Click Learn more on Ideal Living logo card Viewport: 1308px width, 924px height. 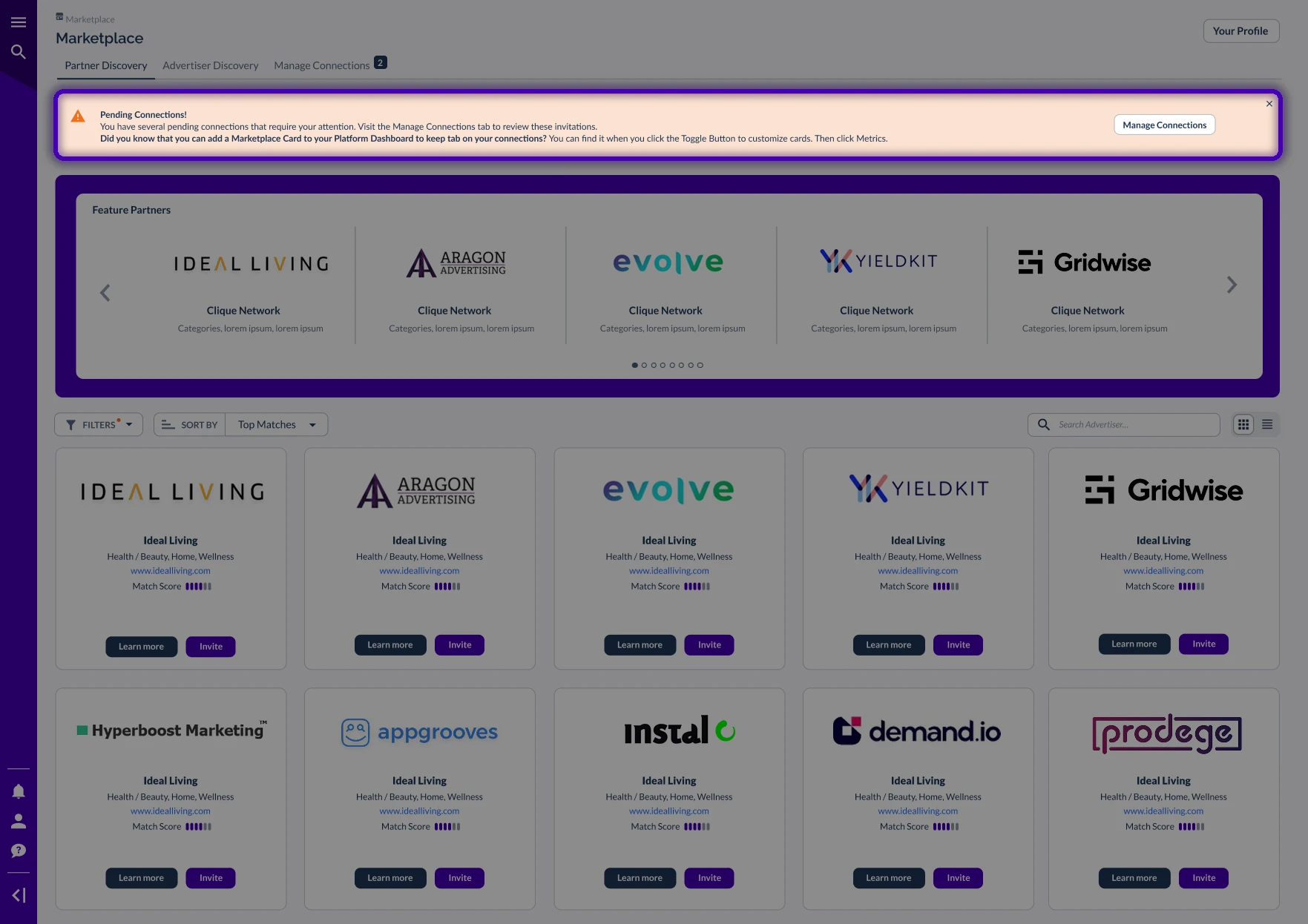141,647
